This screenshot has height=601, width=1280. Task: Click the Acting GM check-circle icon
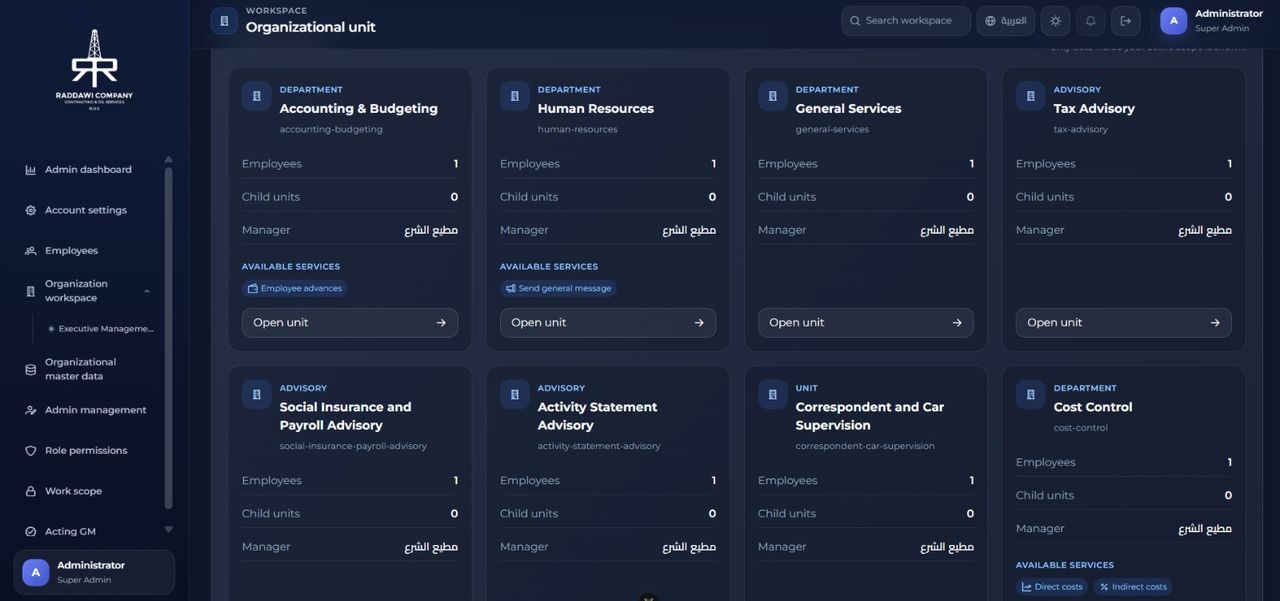(x=30, y=532)
